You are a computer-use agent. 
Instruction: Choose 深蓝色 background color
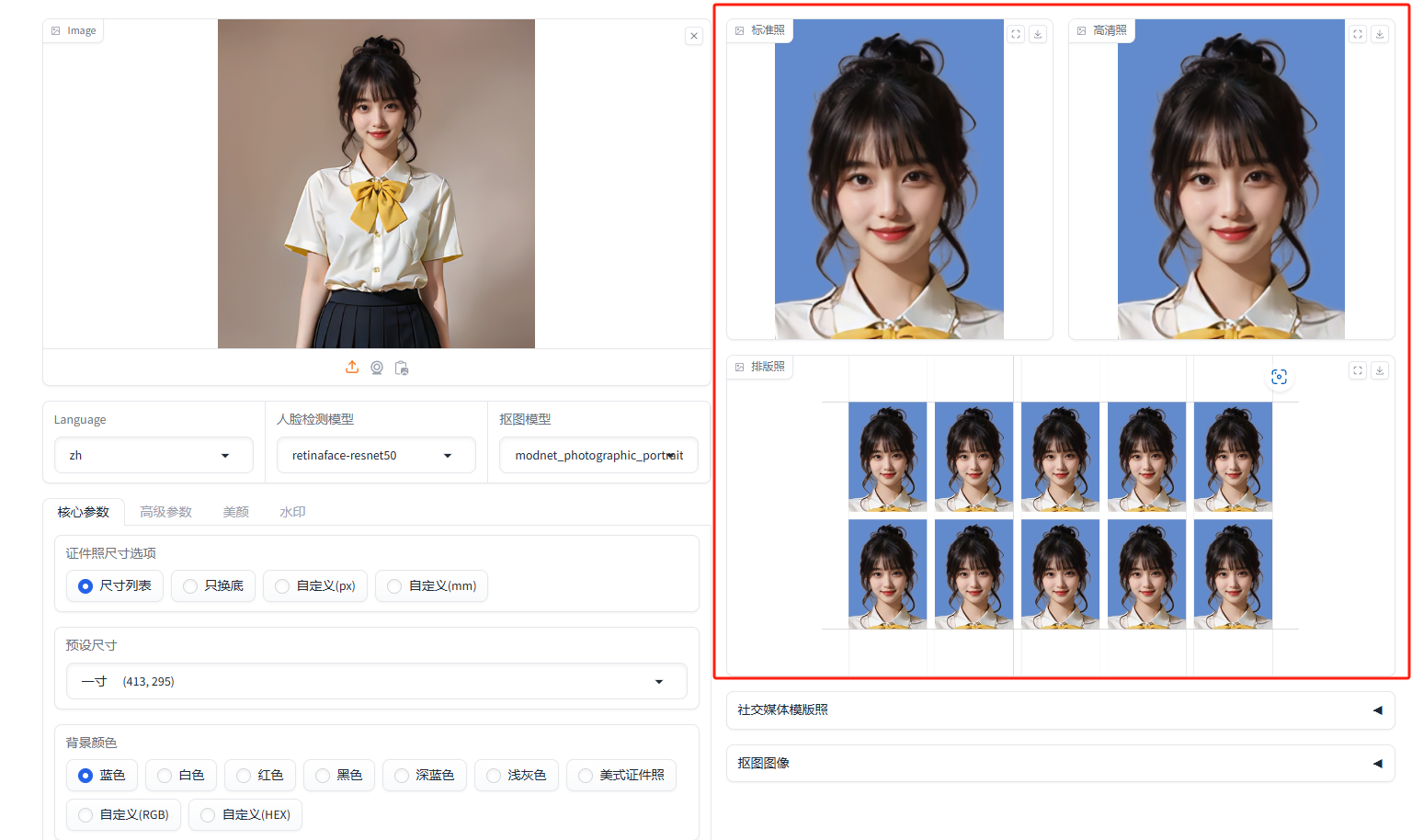tap(425, 775)
